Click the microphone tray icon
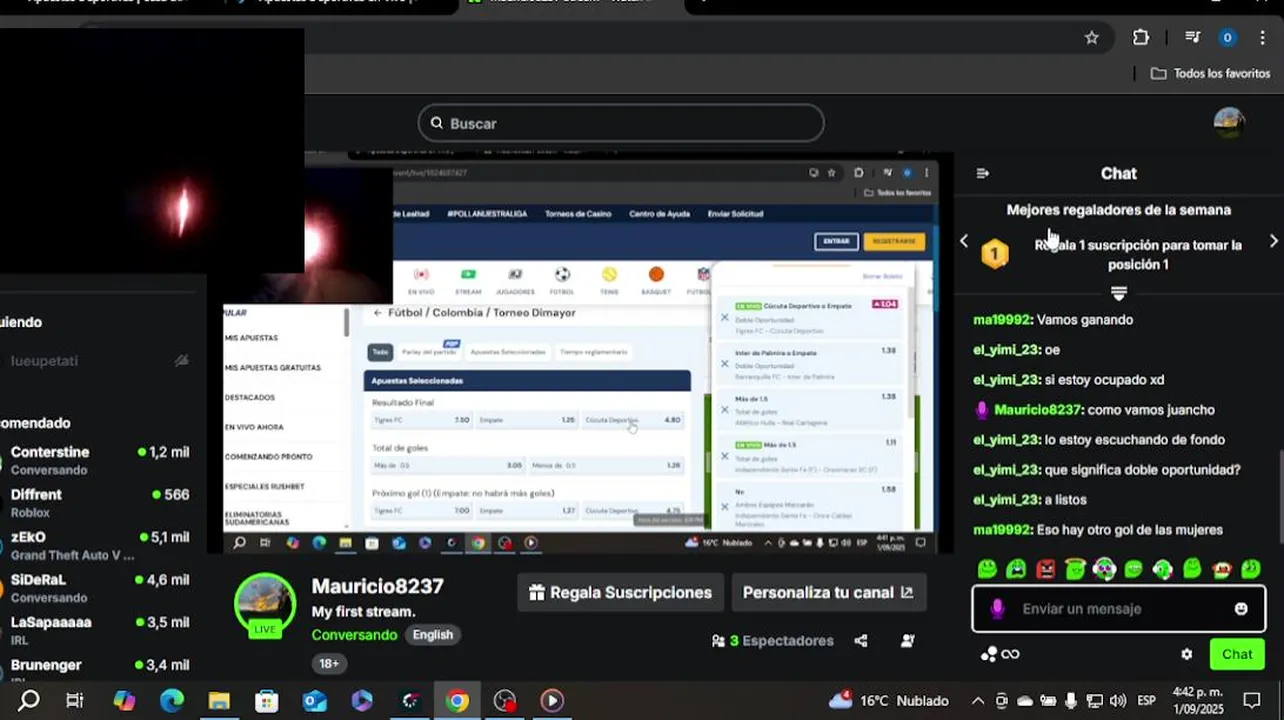The image size is (1284, 720). pos(1071,701)
